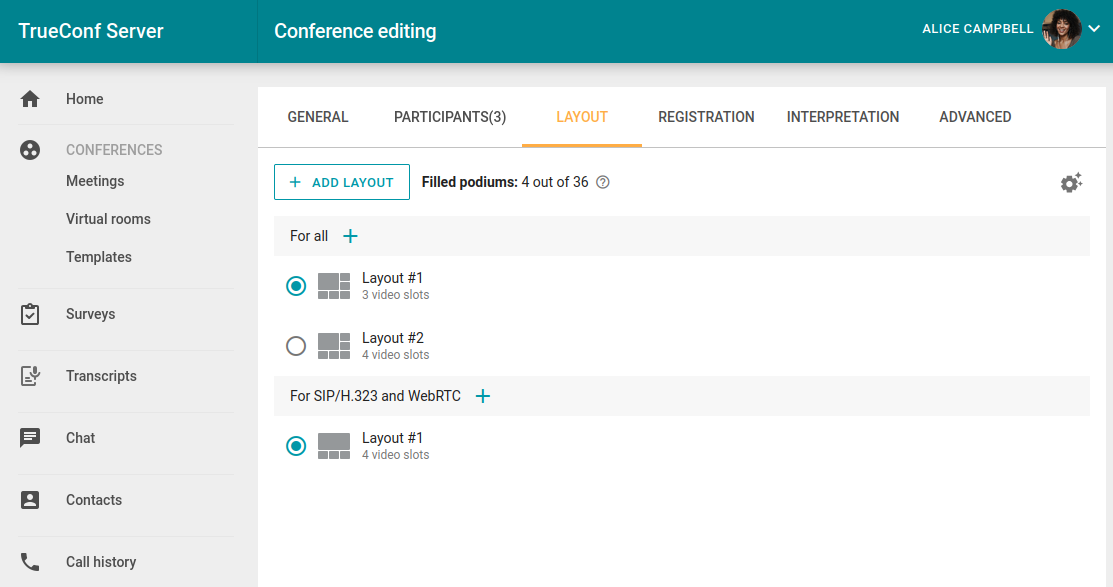Click plus next to For SIP/H.323 and WebRTC
Image resolution: width=1113 pixels, height=587 pixels.
(x=483, y=396)
